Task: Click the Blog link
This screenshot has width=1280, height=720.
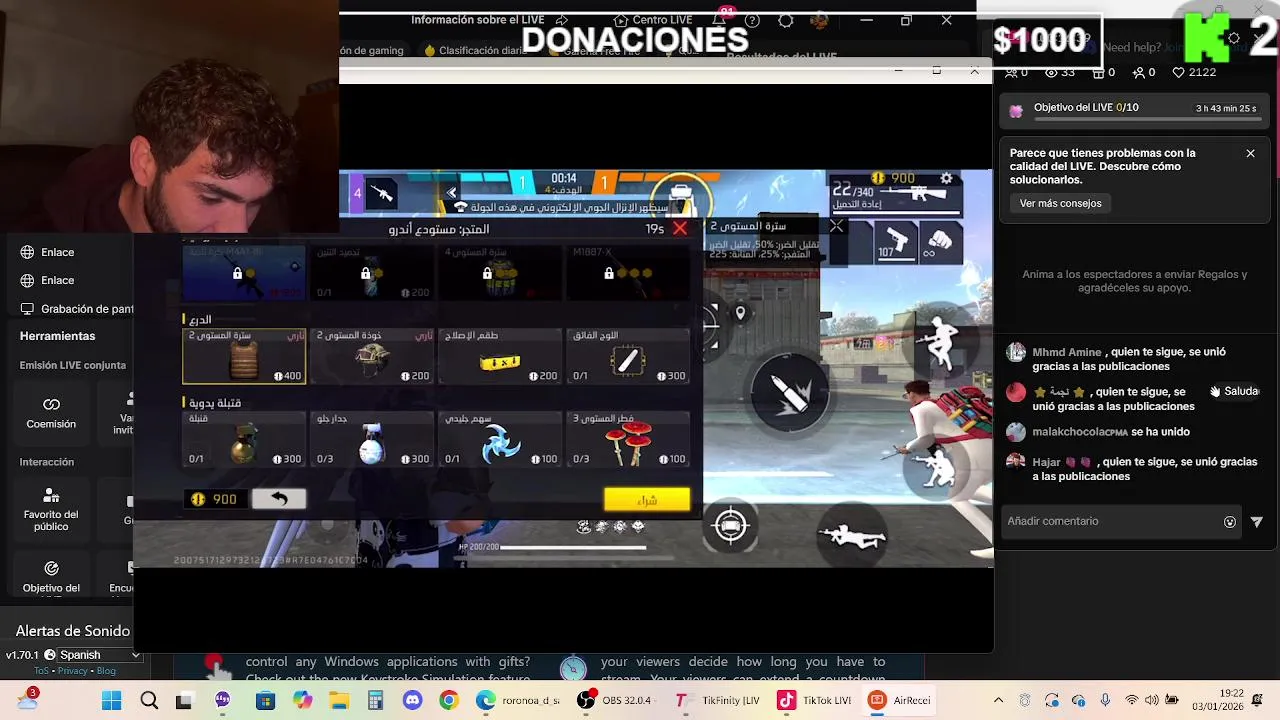Action: point(106,671)
